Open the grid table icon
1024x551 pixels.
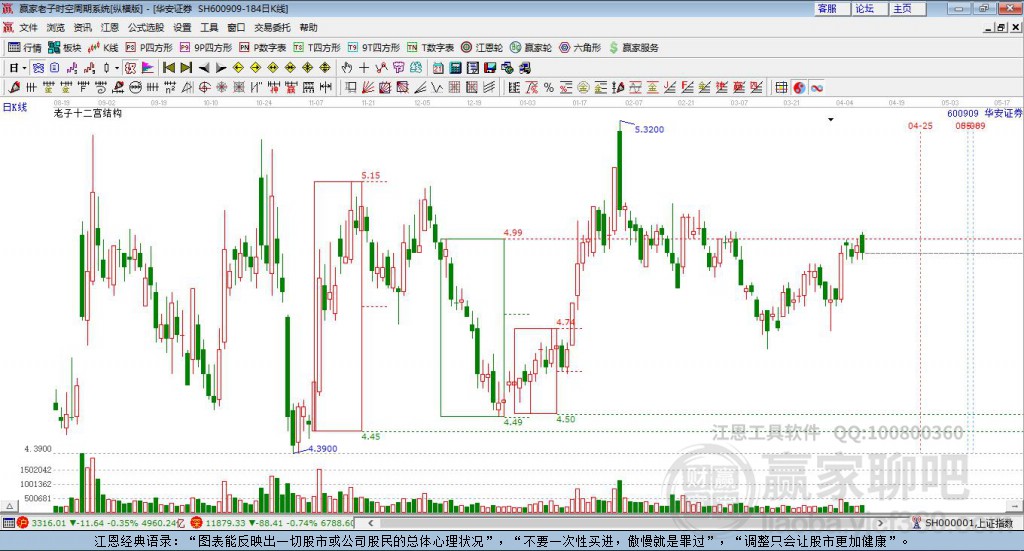781,87
